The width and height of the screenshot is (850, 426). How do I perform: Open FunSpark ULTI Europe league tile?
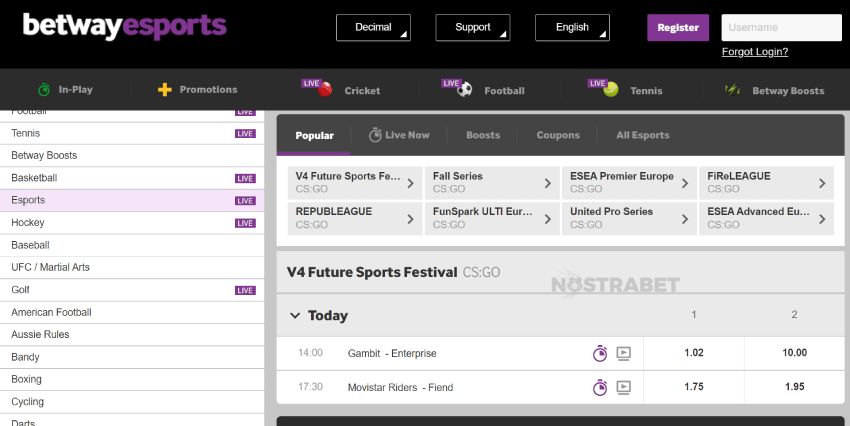click(x=492, y=218)
